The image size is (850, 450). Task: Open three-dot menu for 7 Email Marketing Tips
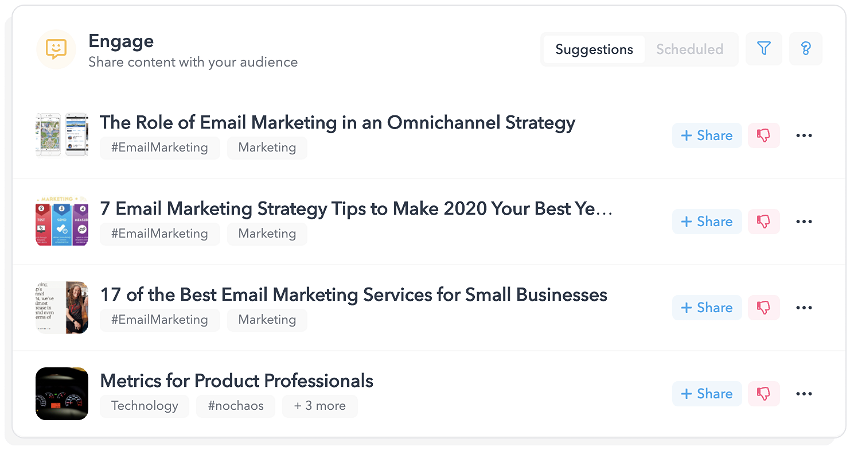click(804, 222)
